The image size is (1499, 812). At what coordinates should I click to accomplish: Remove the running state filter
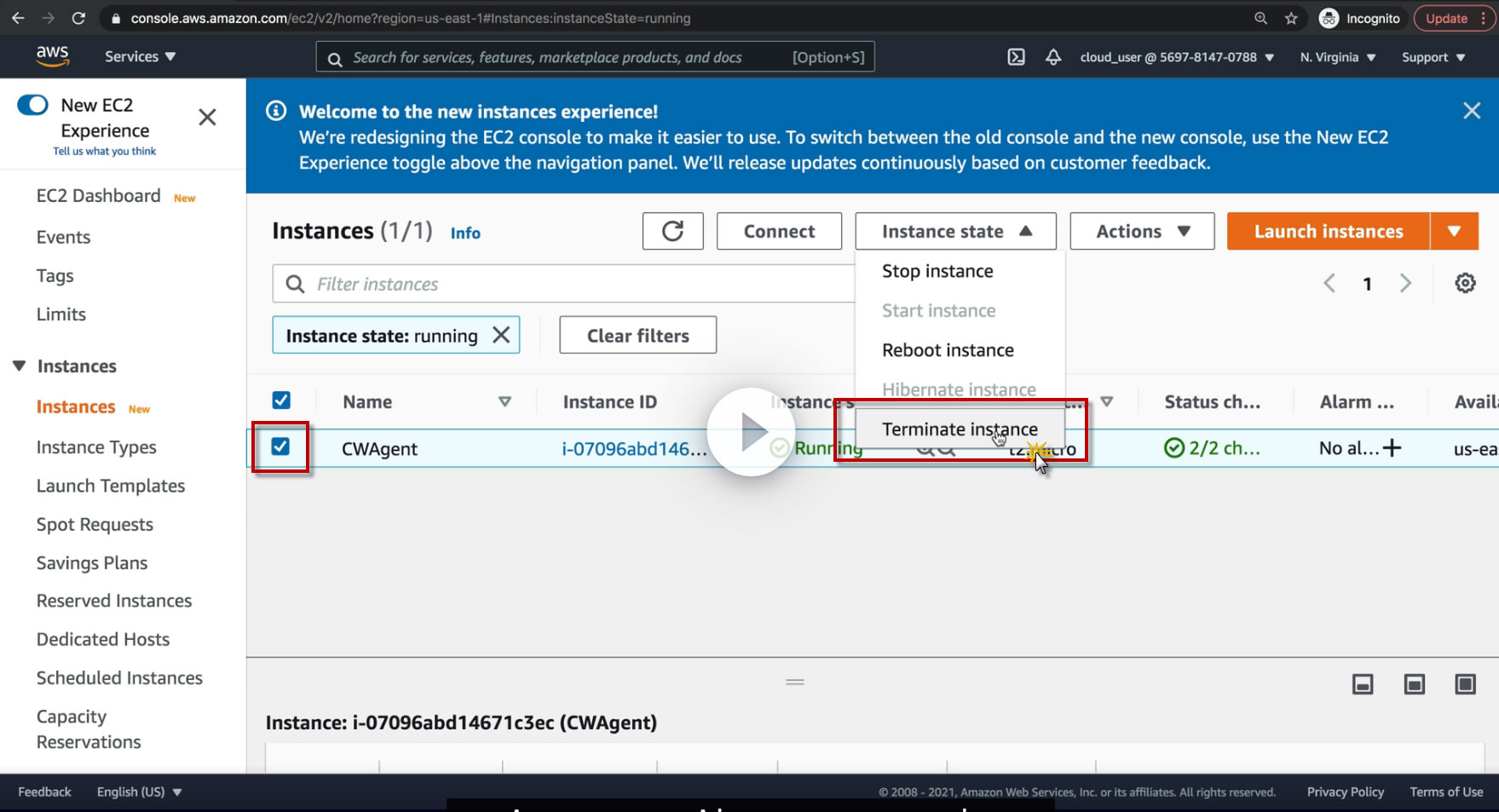pos(501,335)
